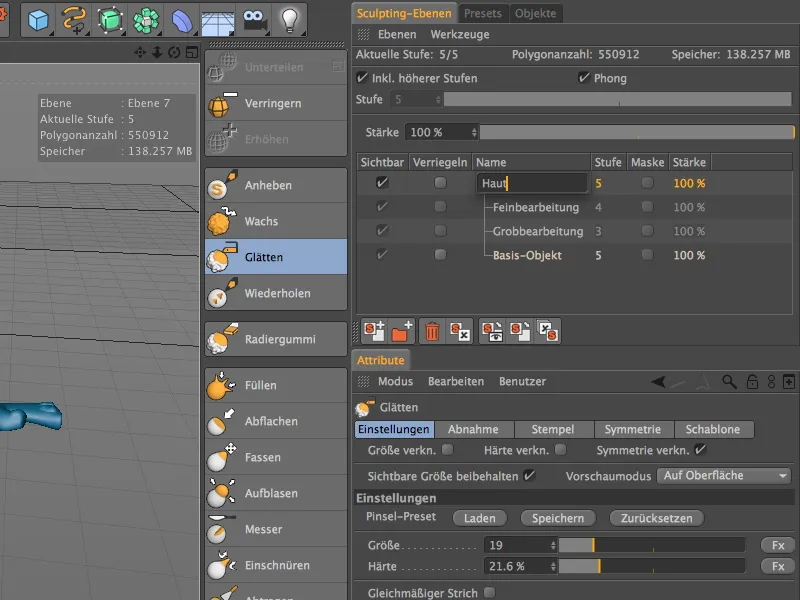Delete the selected sculpt layer (trash)
800x600 pixels.
432,332
